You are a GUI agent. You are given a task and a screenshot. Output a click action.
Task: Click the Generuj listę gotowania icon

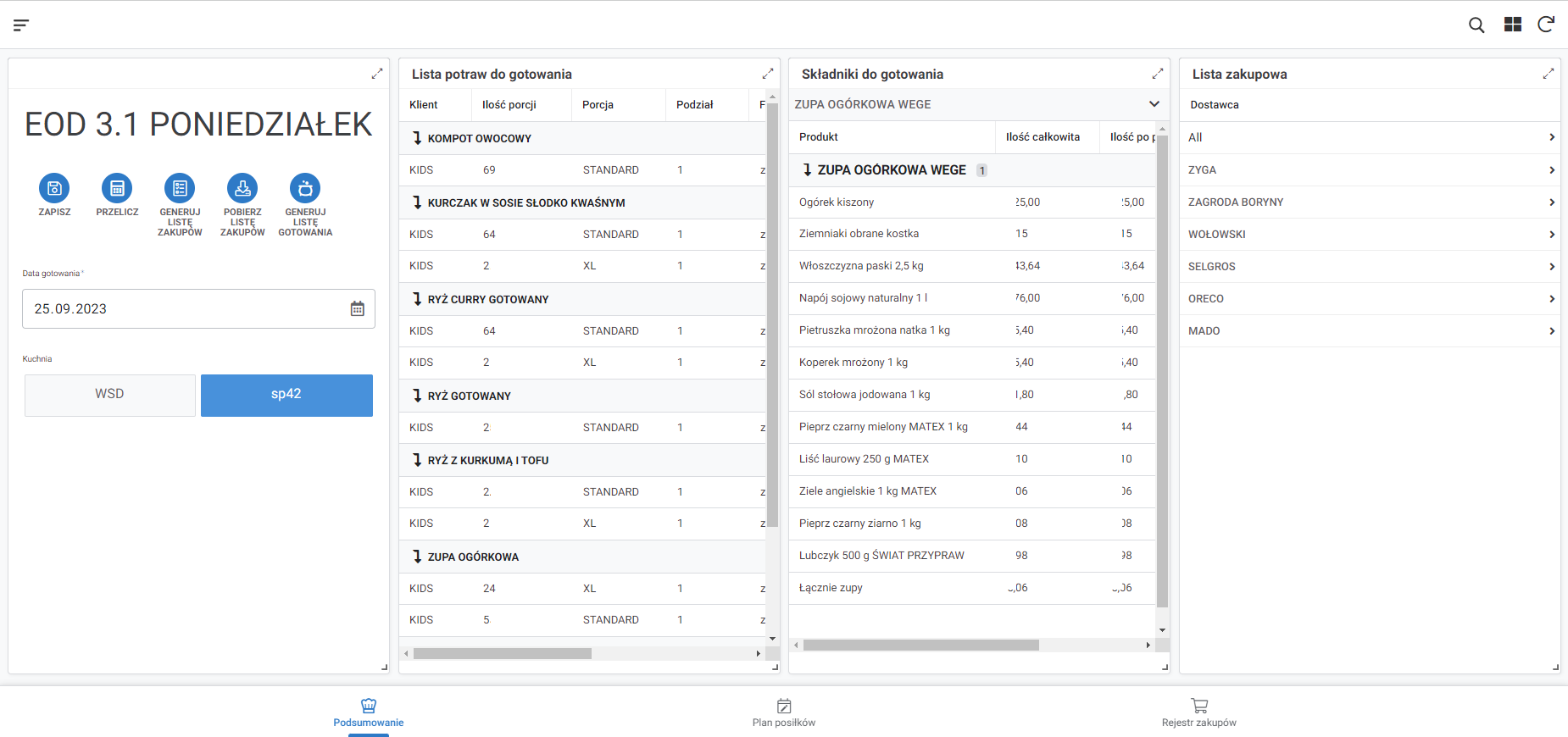point(305,188)
